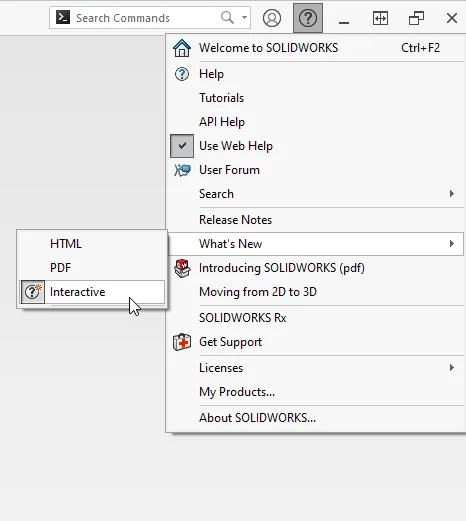
Task: Expand the Search submenu
Action: click(316, 194)
